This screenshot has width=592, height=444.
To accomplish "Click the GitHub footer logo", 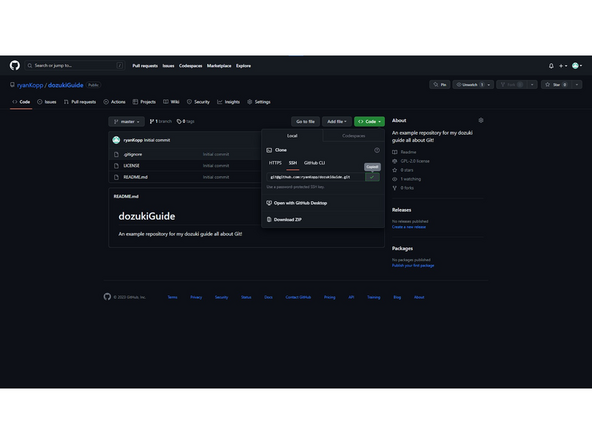I will point(107,297).
